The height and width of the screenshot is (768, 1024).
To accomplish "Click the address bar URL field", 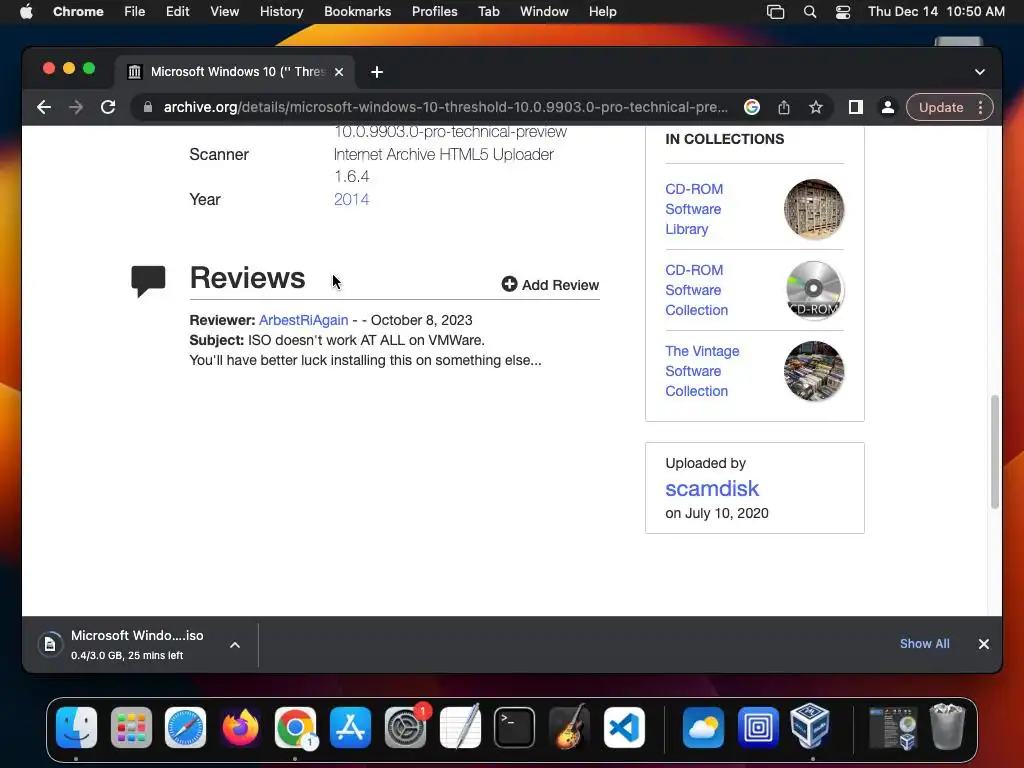I will click(445, 107).
